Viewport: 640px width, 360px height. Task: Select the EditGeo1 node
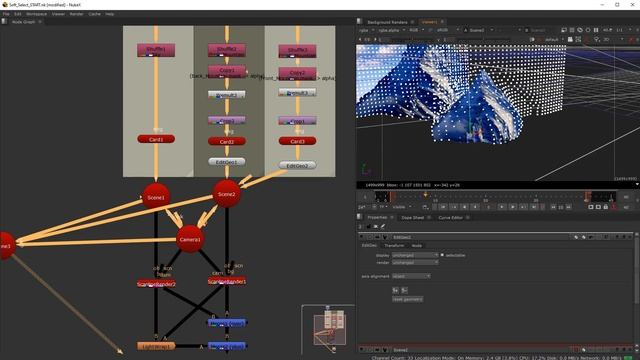(x=227, y=162)
